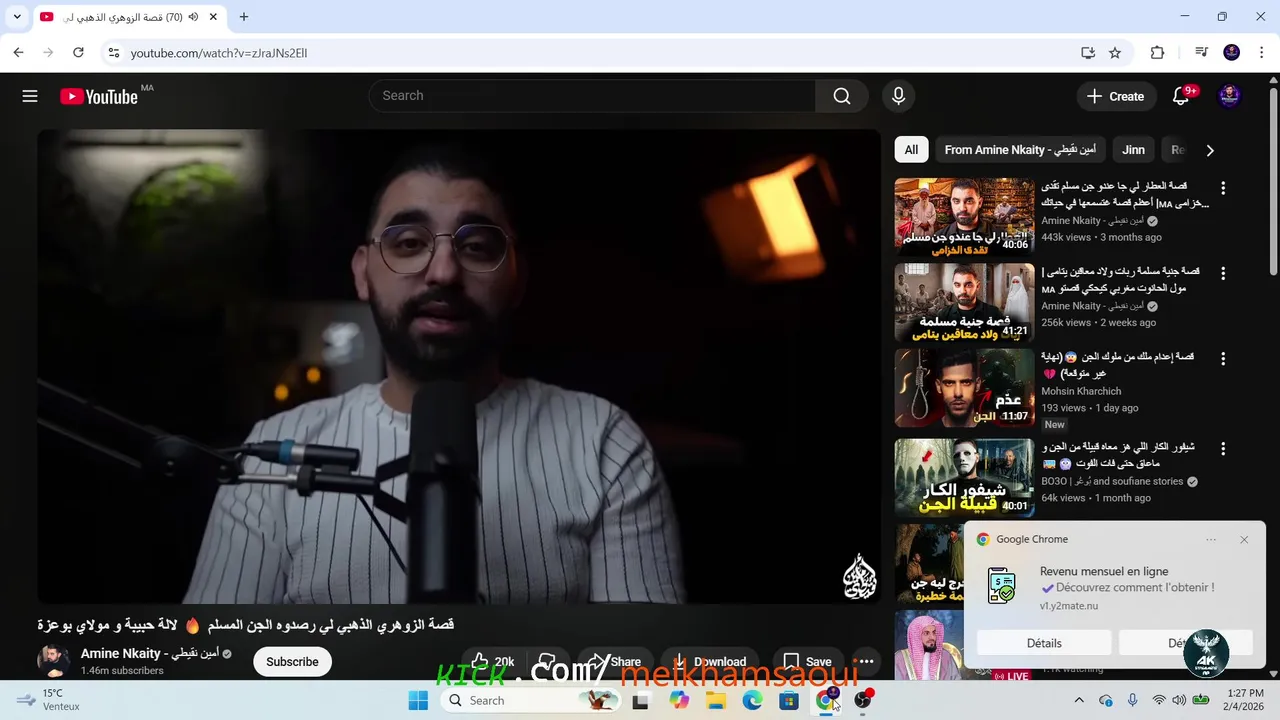This screenshot has height=720, width=1280.
Task: Open the 40:06 recommended video thumbnail
Action: tap(964, 217)
